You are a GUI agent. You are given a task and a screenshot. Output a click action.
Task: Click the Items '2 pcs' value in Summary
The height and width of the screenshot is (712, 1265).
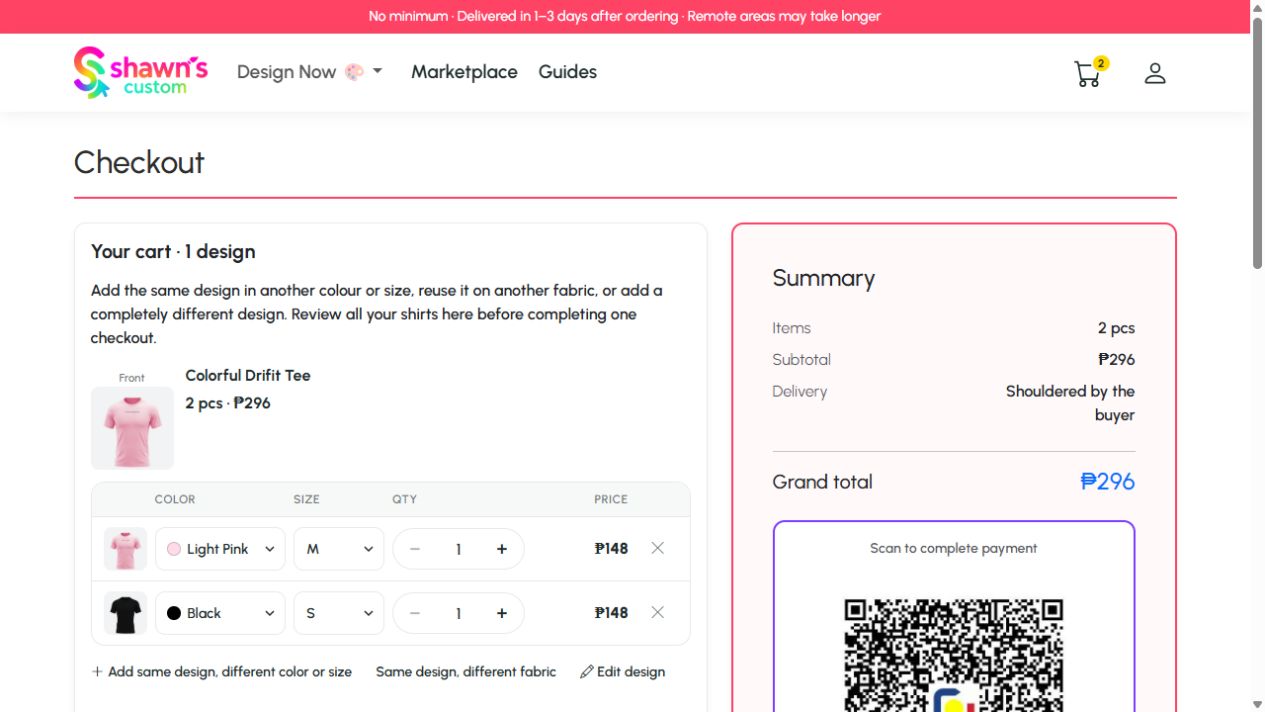[1116, 328]
